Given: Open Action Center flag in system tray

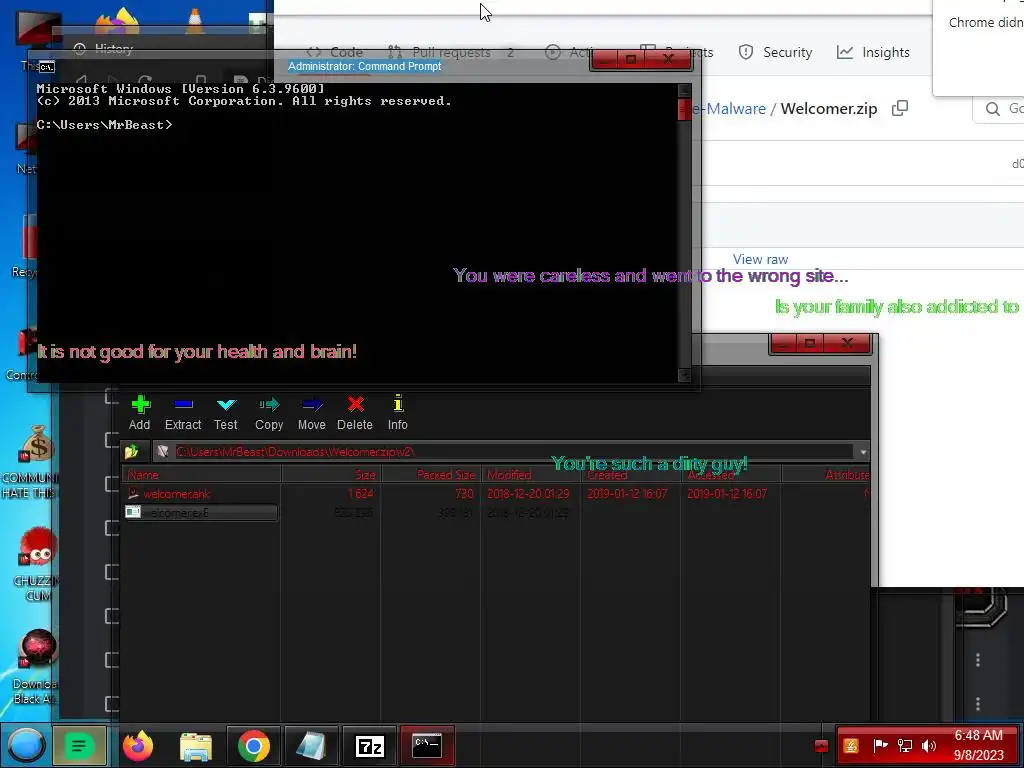Looking at the screenshot, I should 880,745.
